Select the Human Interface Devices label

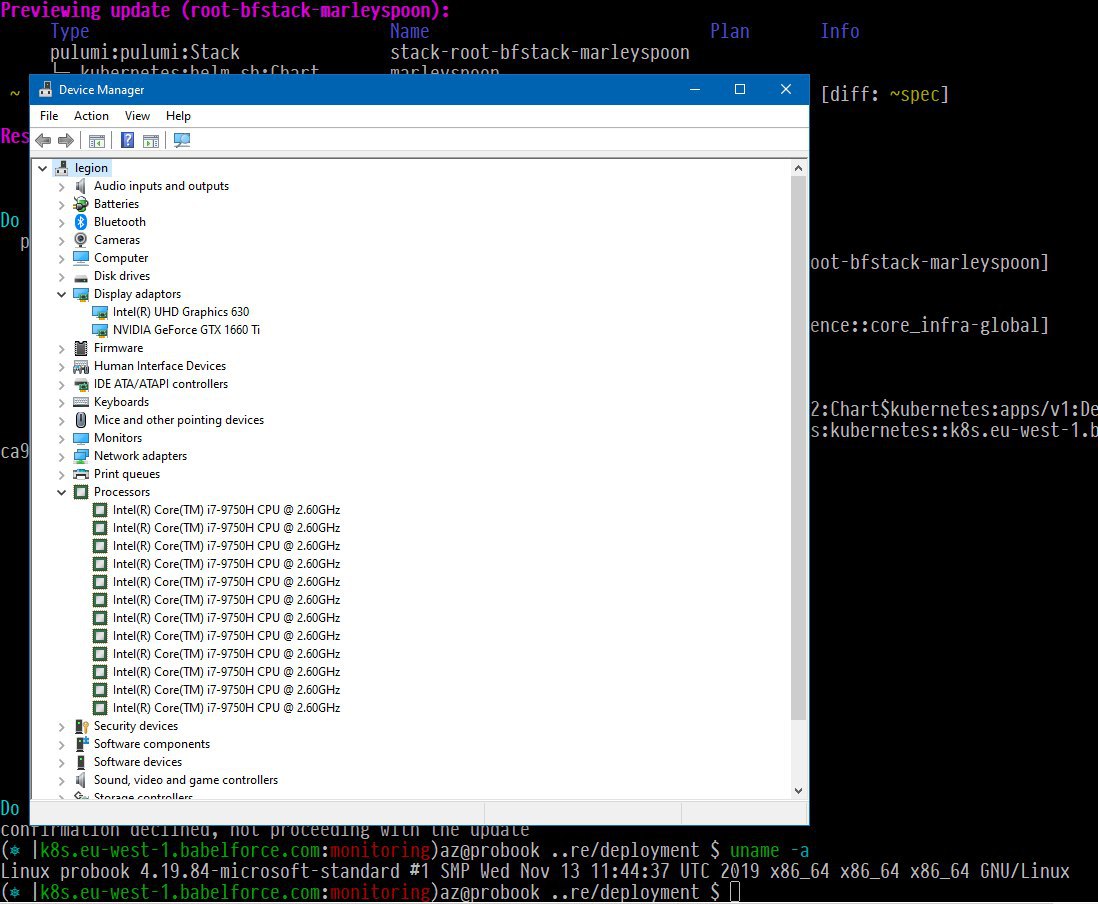[x=160, y=366]
